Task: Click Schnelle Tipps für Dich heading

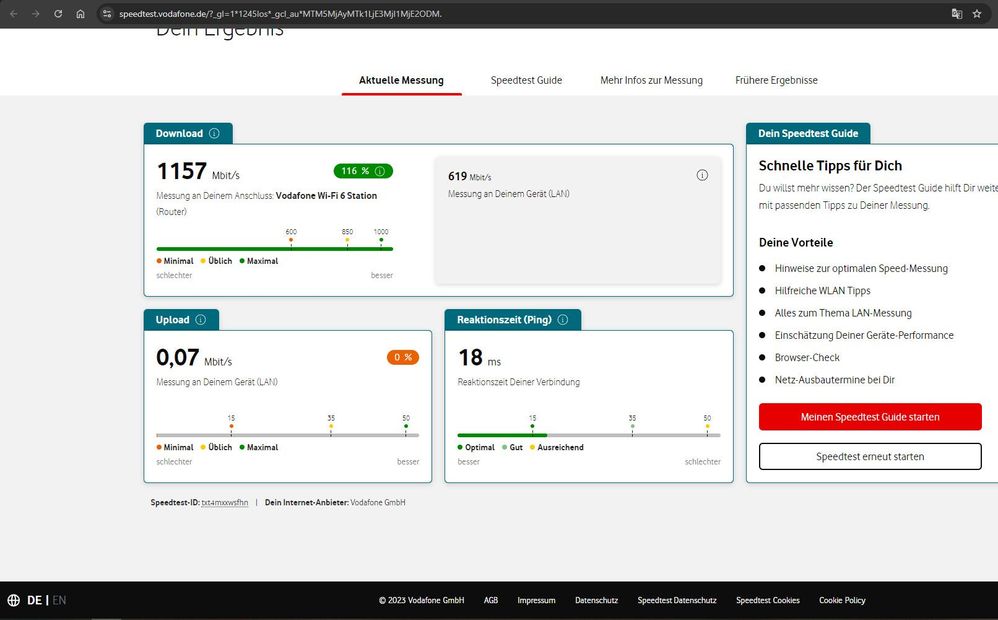Action: click(x=830, y=166)
